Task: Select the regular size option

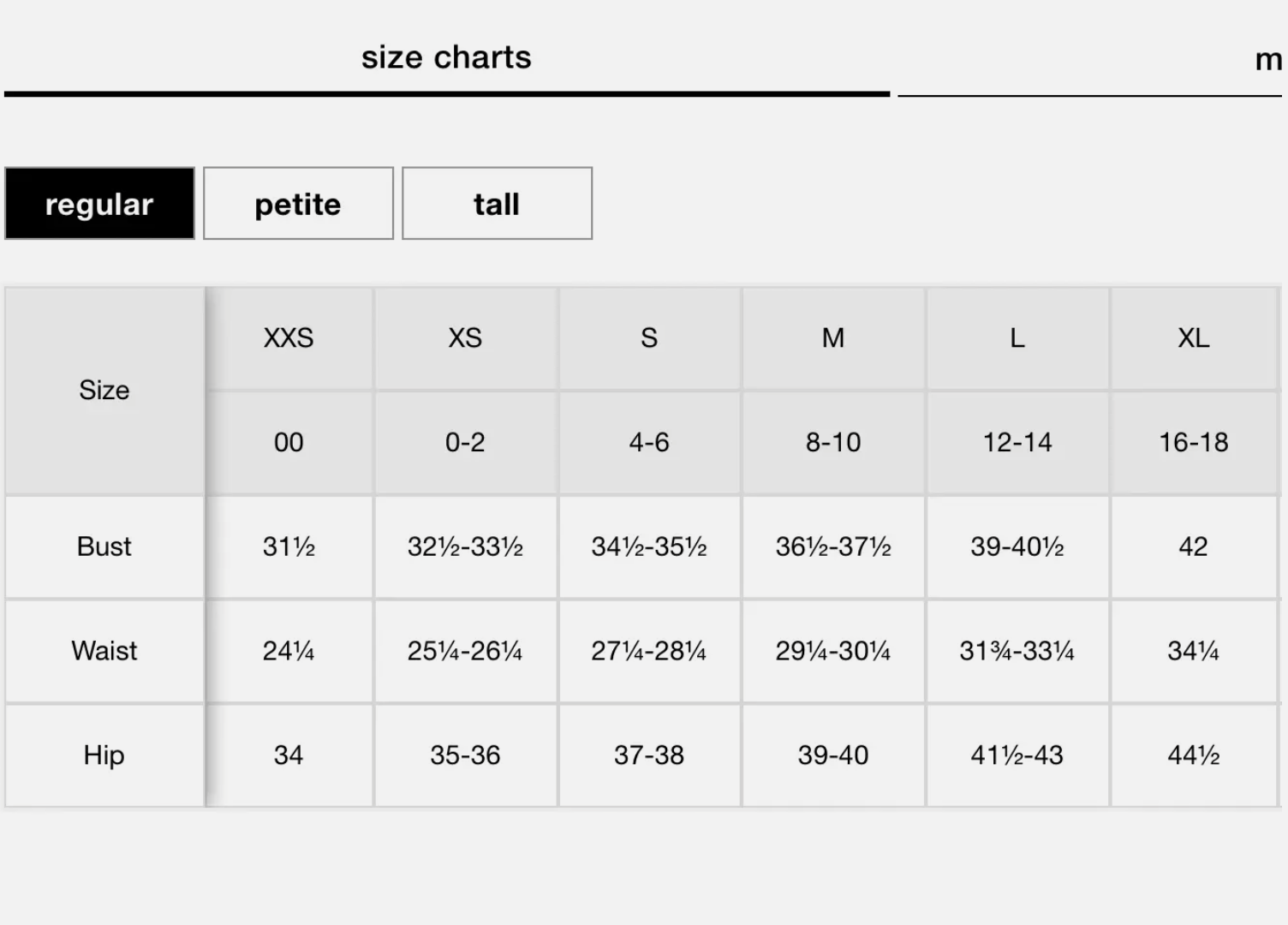Action: [x=99, y=204]
